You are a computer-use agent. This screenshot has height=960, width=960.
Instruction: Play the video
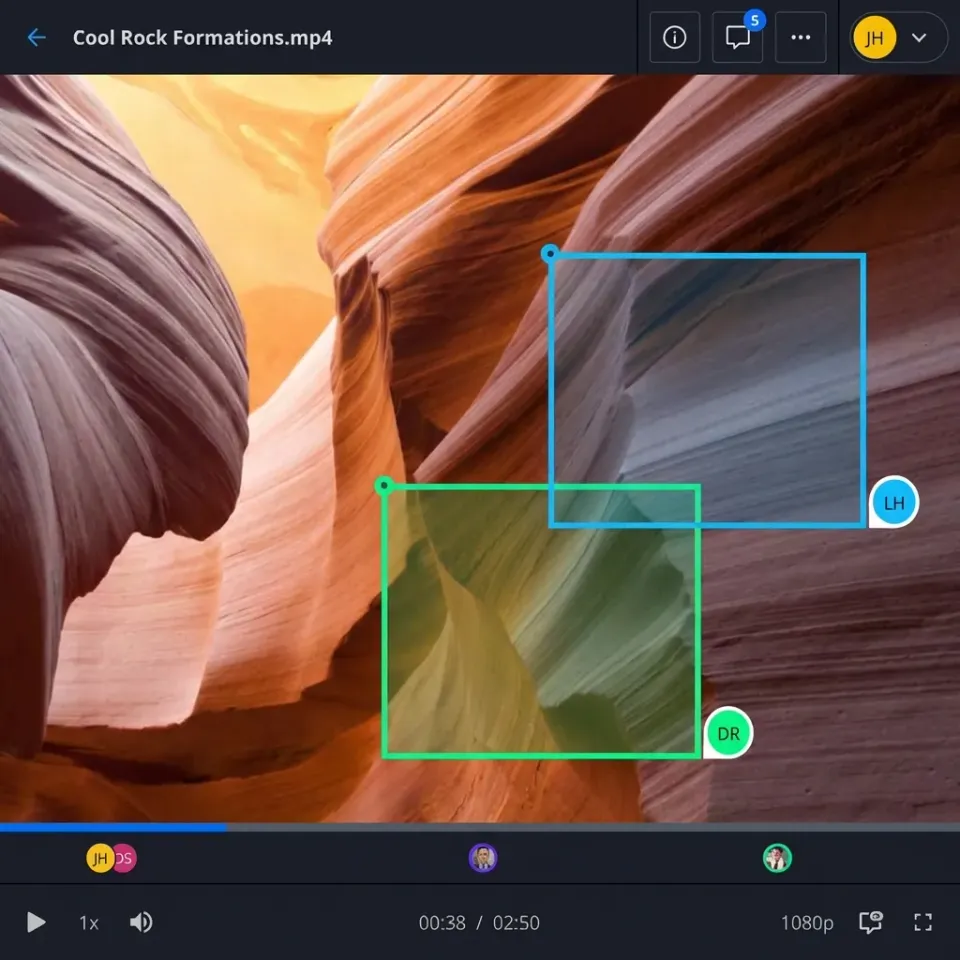click(35, 922)
